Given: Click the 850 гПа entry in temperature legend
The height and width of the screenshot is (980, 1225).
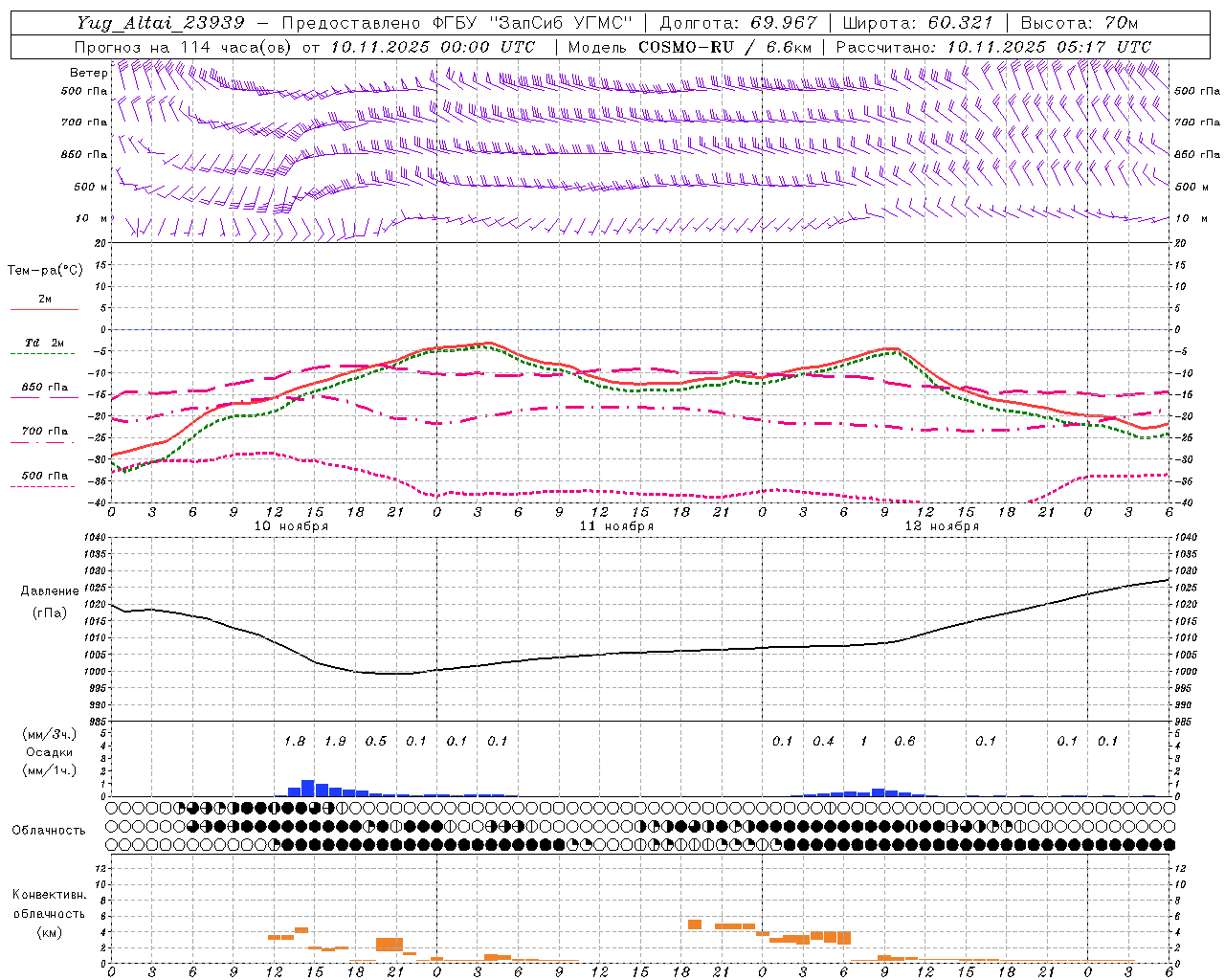Looking at the screenshot, I should (44, 388).
